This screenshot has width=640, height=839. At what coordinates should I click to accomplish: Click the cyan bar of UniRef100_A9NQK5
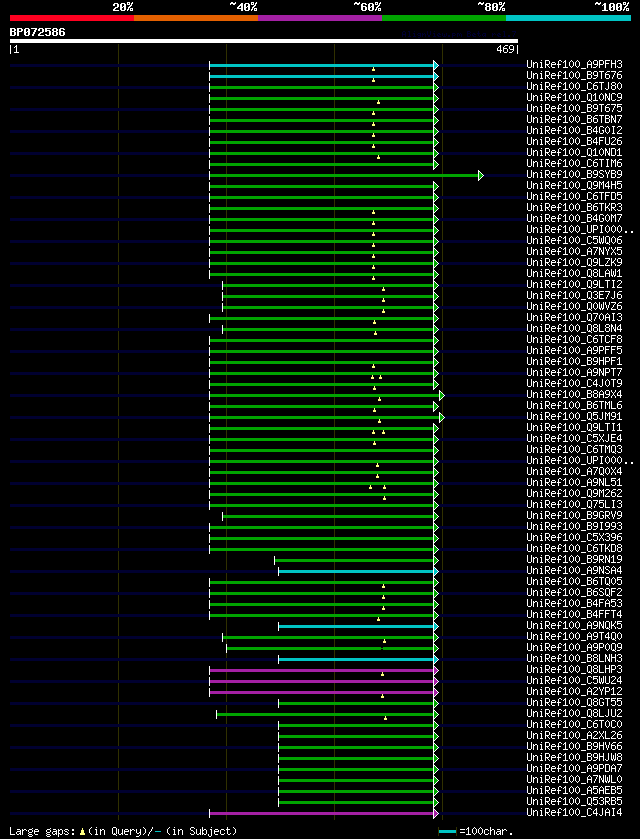click(356, 626)
